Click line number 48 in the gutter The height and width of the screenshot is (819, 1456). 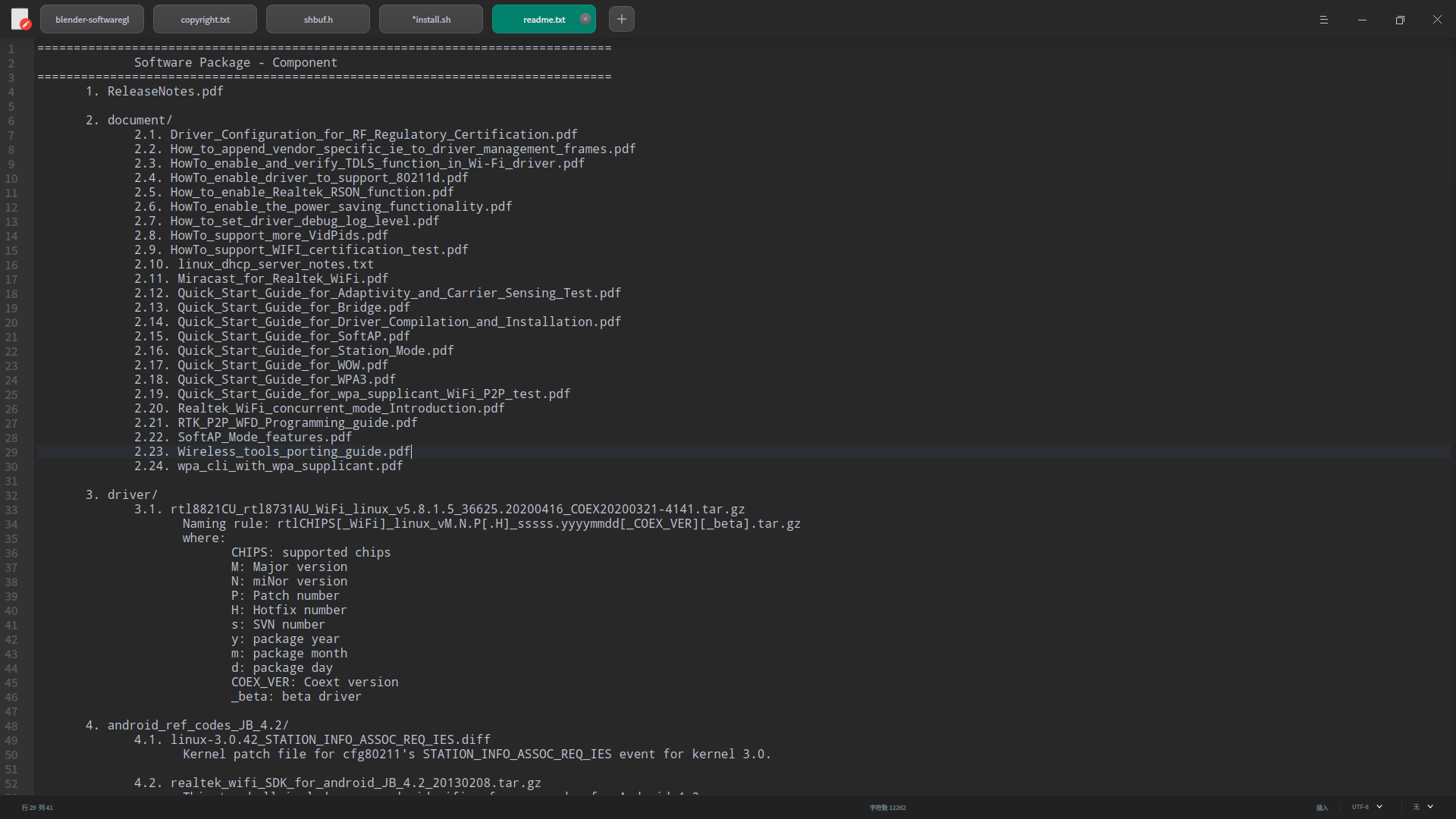tap(11, 726)
